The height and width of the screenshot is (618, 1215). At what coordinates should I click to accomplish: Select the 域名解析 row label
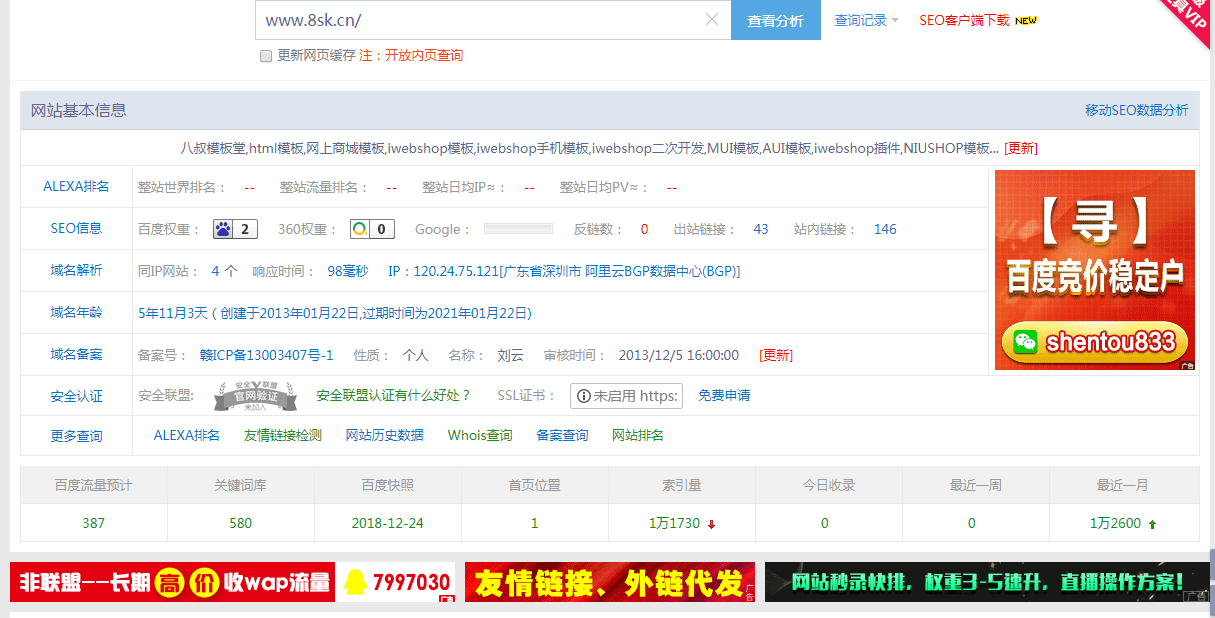[x=76, y=271]
